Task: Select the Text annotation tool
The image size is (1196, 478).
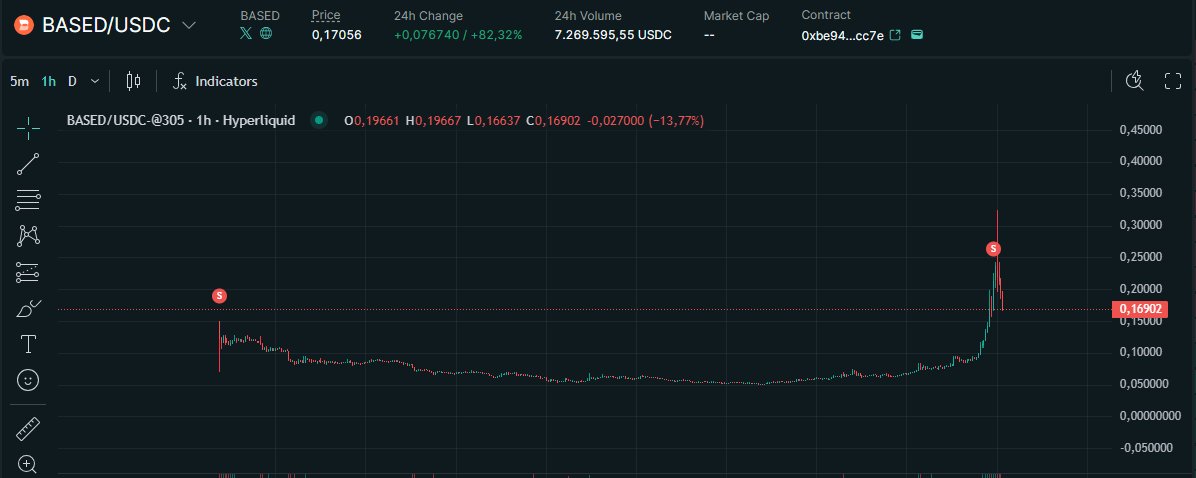Action: coord(28,344)
